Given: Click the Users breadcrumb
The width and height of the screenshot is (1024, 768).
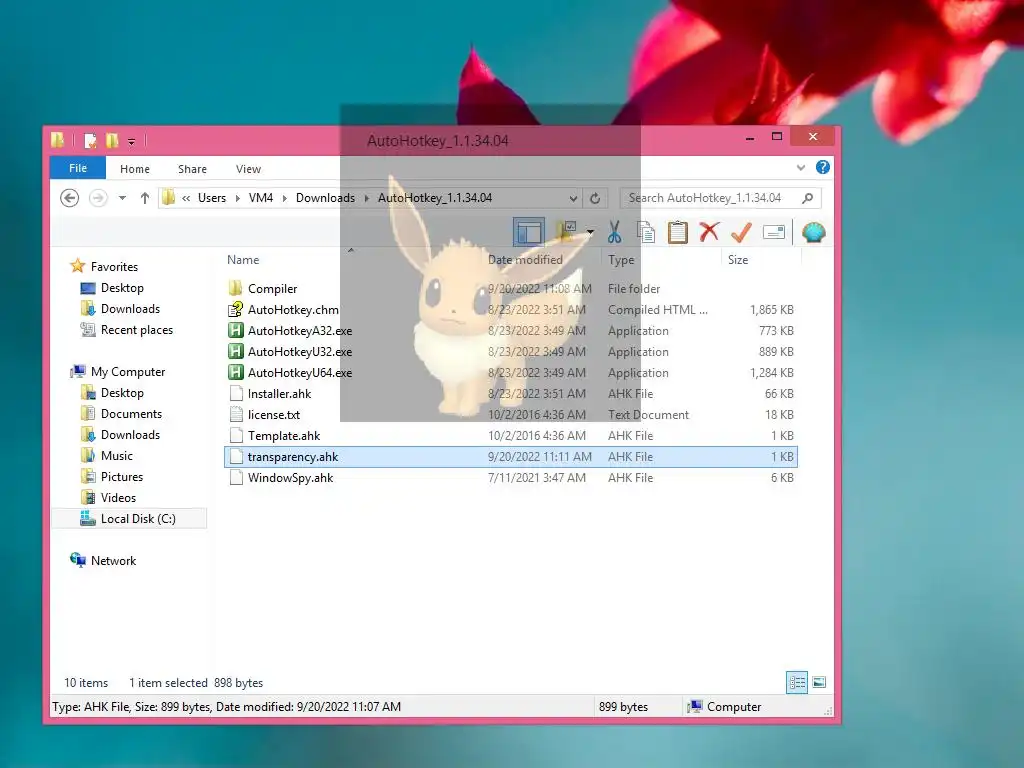Looking at the screenshot, I should click(212, 197).
